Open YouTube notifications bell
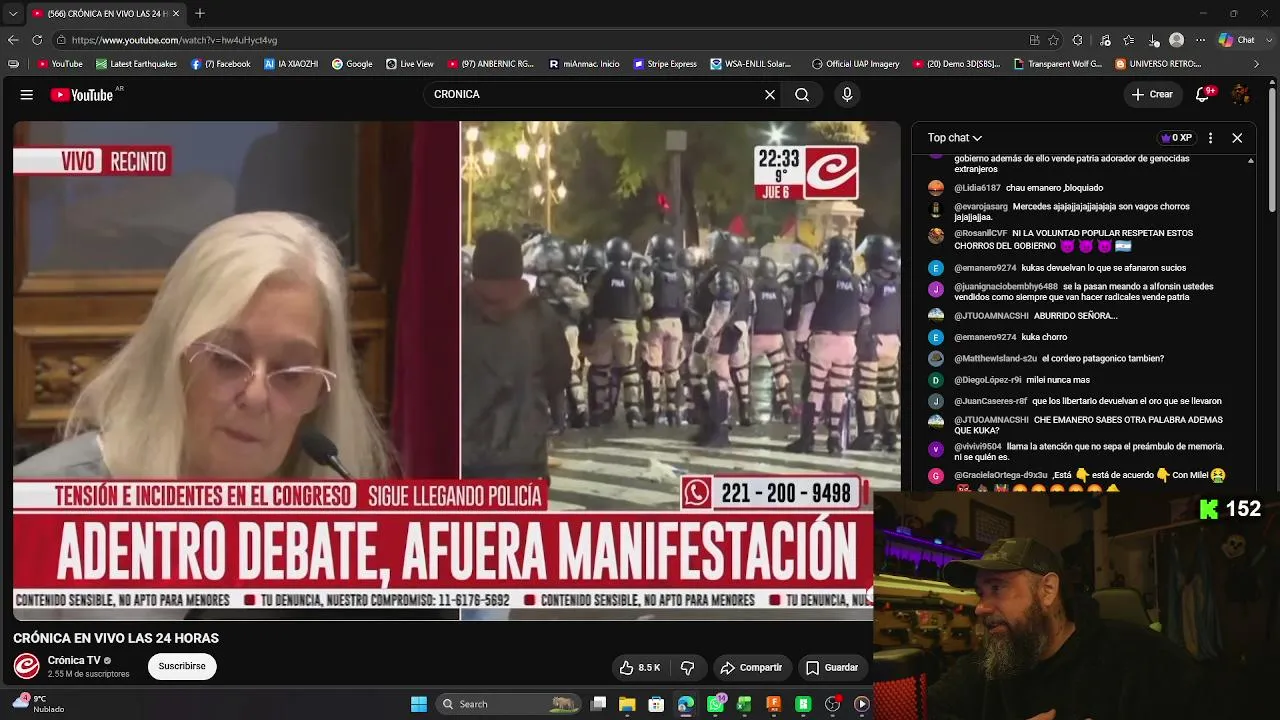Viewport: 1280px width, 720px height. coord(1203,94)
